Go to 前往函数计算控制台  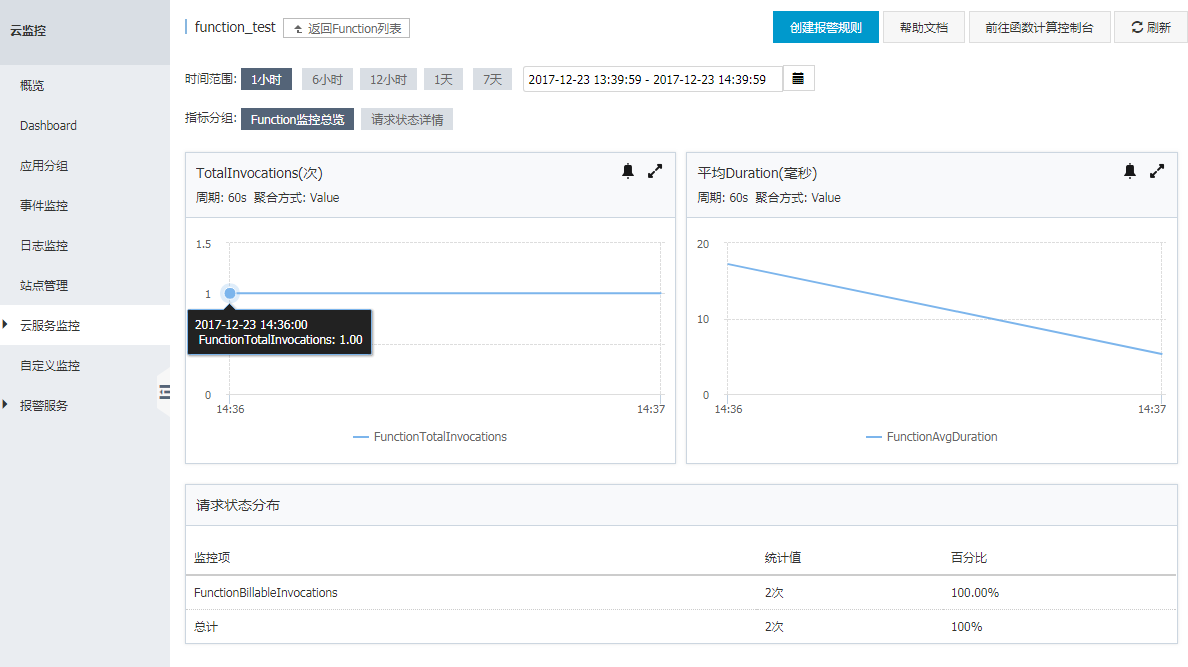(x=1040, y=27)
